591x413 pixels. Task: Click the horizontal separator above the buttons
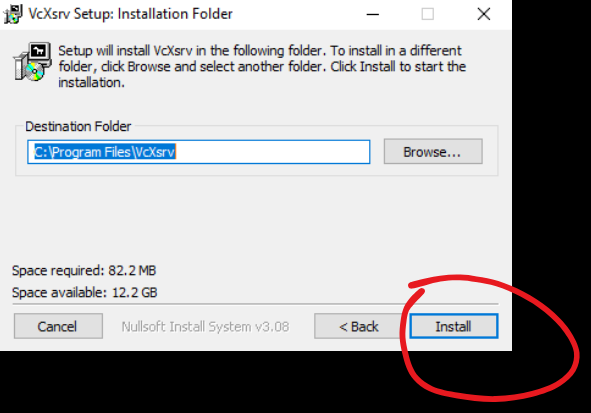255,304
